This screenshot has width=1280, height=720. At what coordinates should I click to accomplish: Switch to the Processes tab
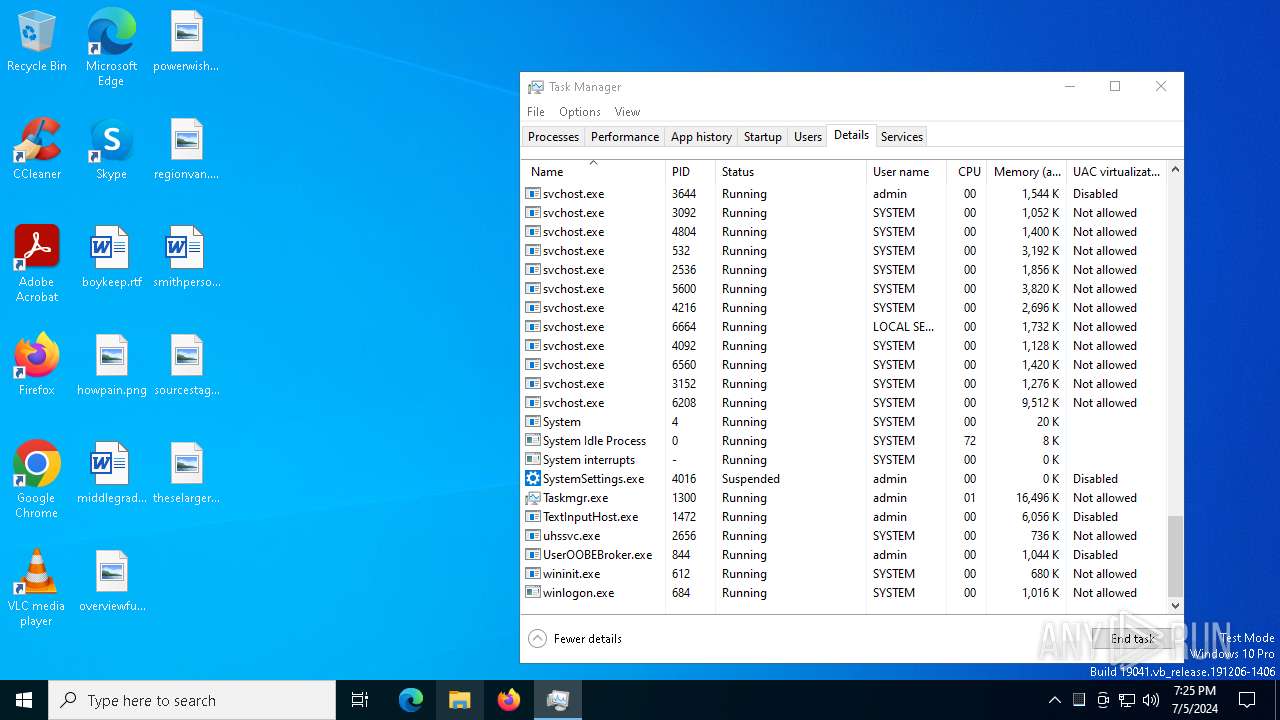tap(553, 137)
